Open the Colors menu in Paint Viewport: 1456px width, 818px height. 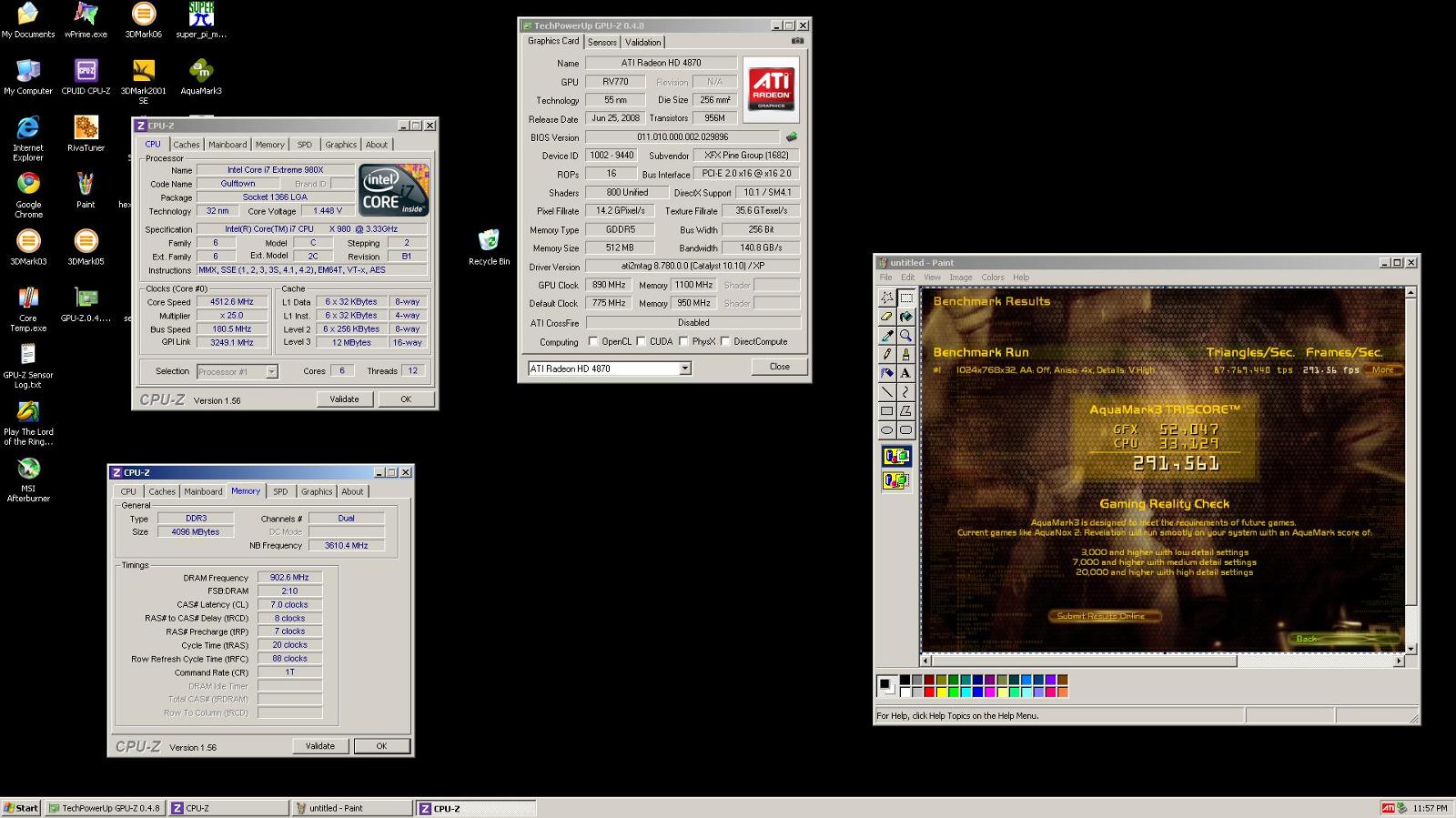[x=992, y=278]
